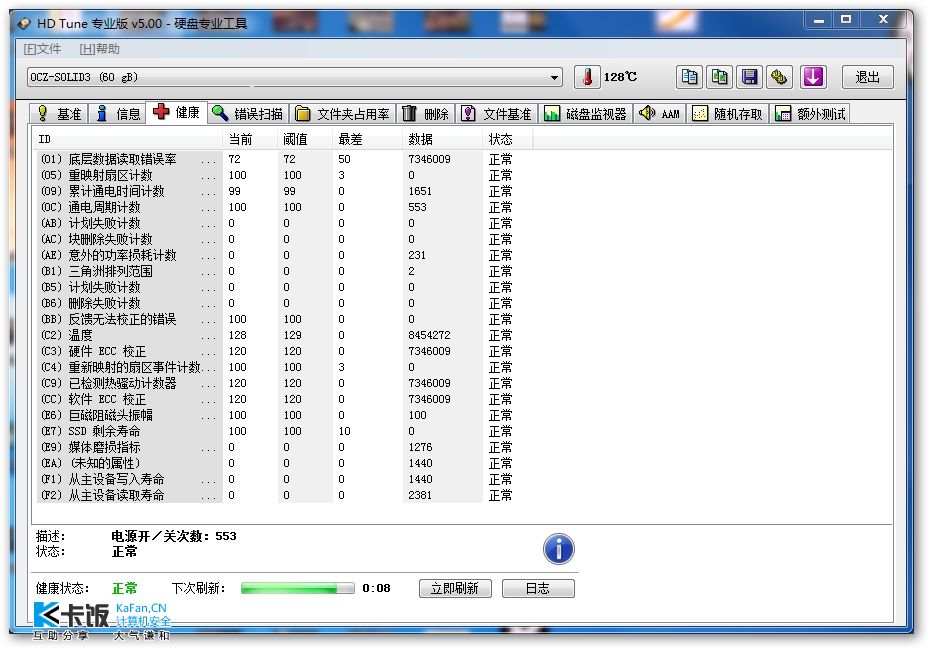Click the 0:08 refresh countdown

(x=376, y=588)
